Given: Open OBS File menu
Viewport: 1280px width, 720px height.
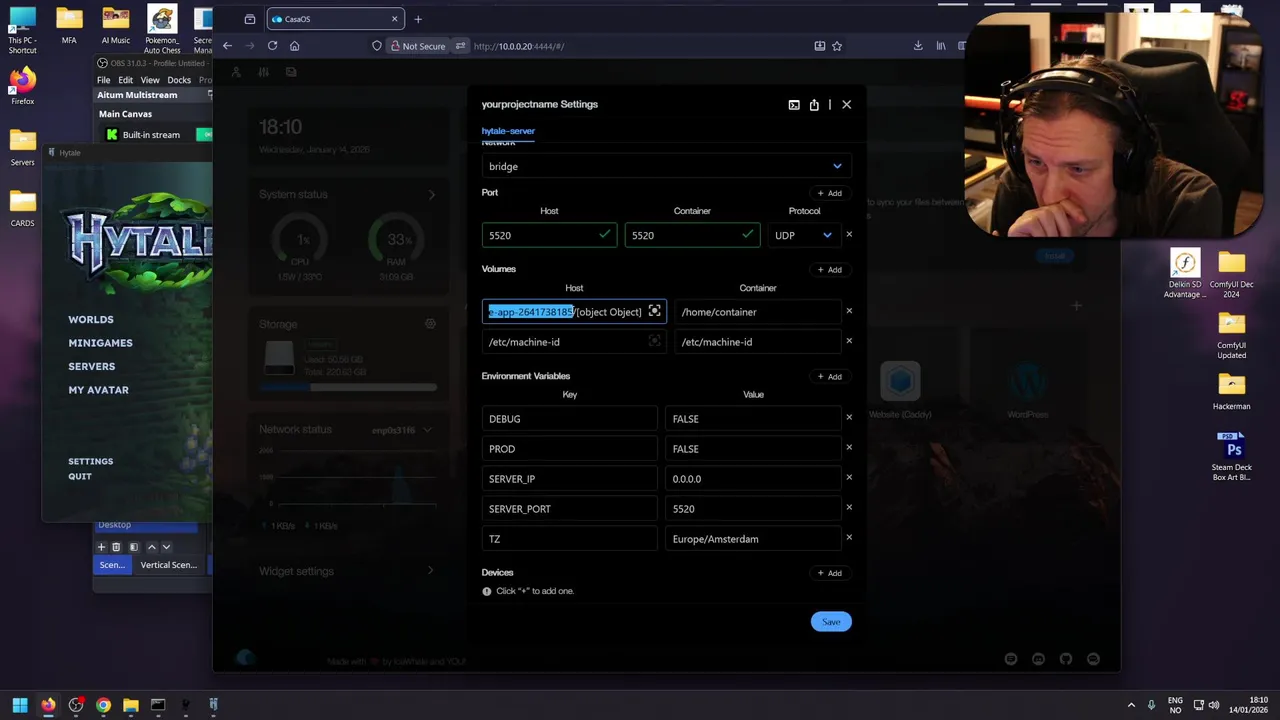Looking at the screenshot, I should (104, 80).
